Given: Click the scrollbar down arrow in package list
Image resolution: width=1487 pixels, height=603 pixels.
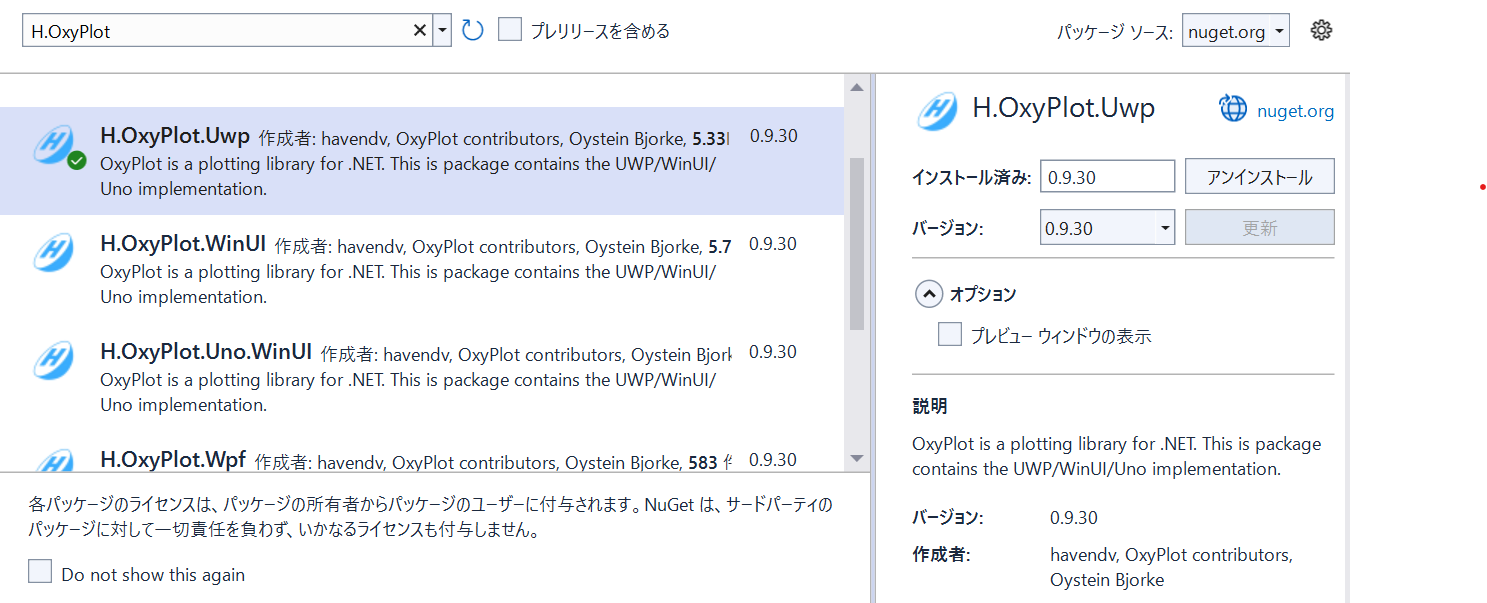Looking at the screenshot, I should click(x=858, y=459).
